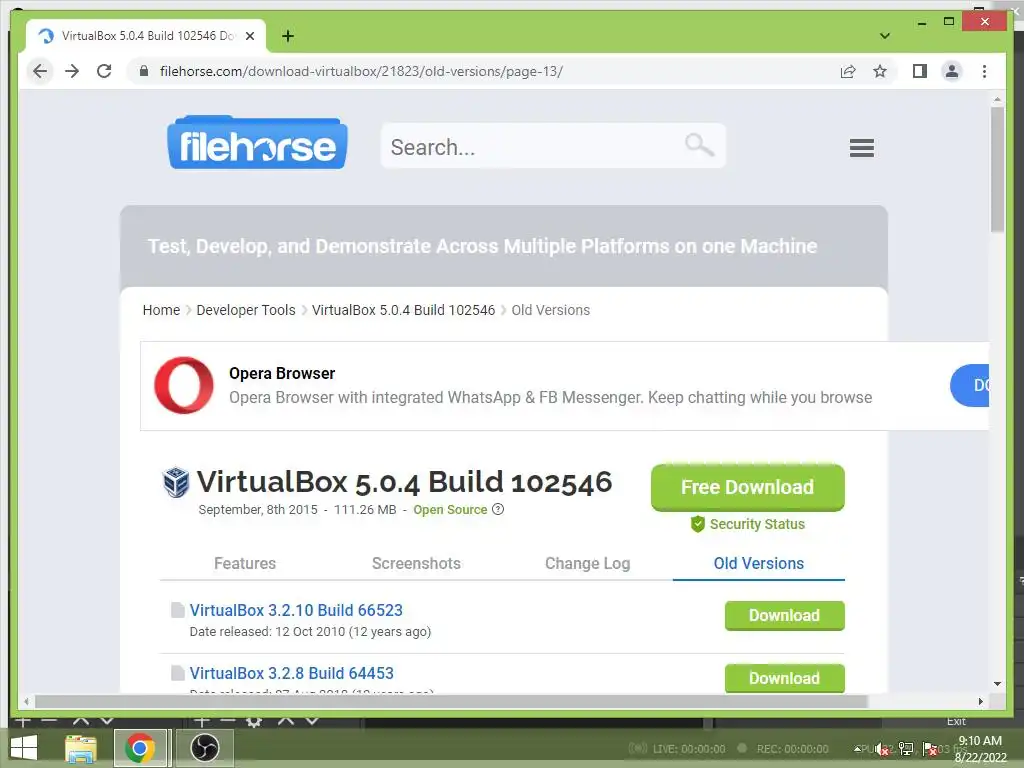Click the VirtualBox cube icon

[176, 483]
